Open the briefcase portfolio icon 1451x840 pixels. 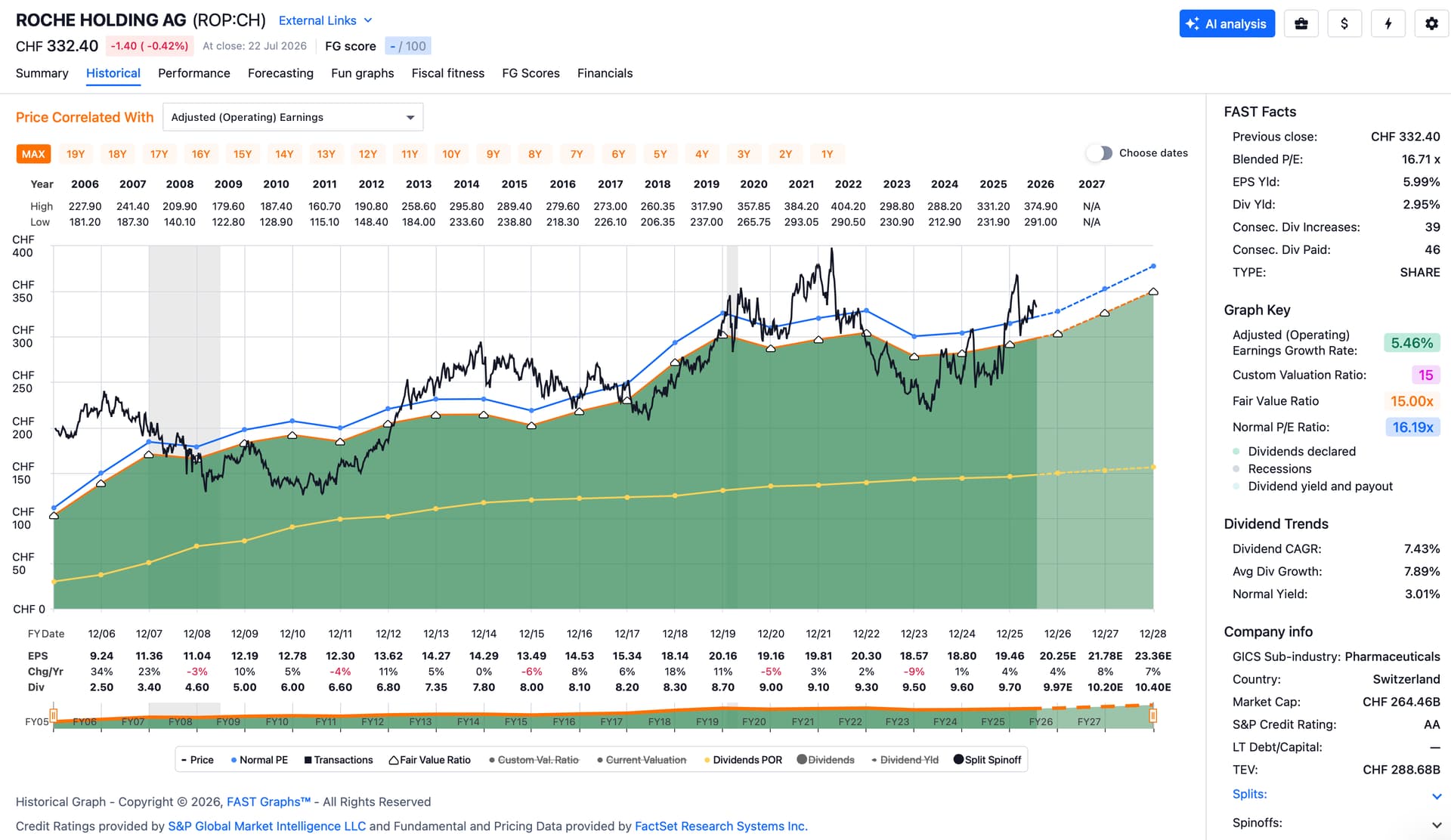1301,23
